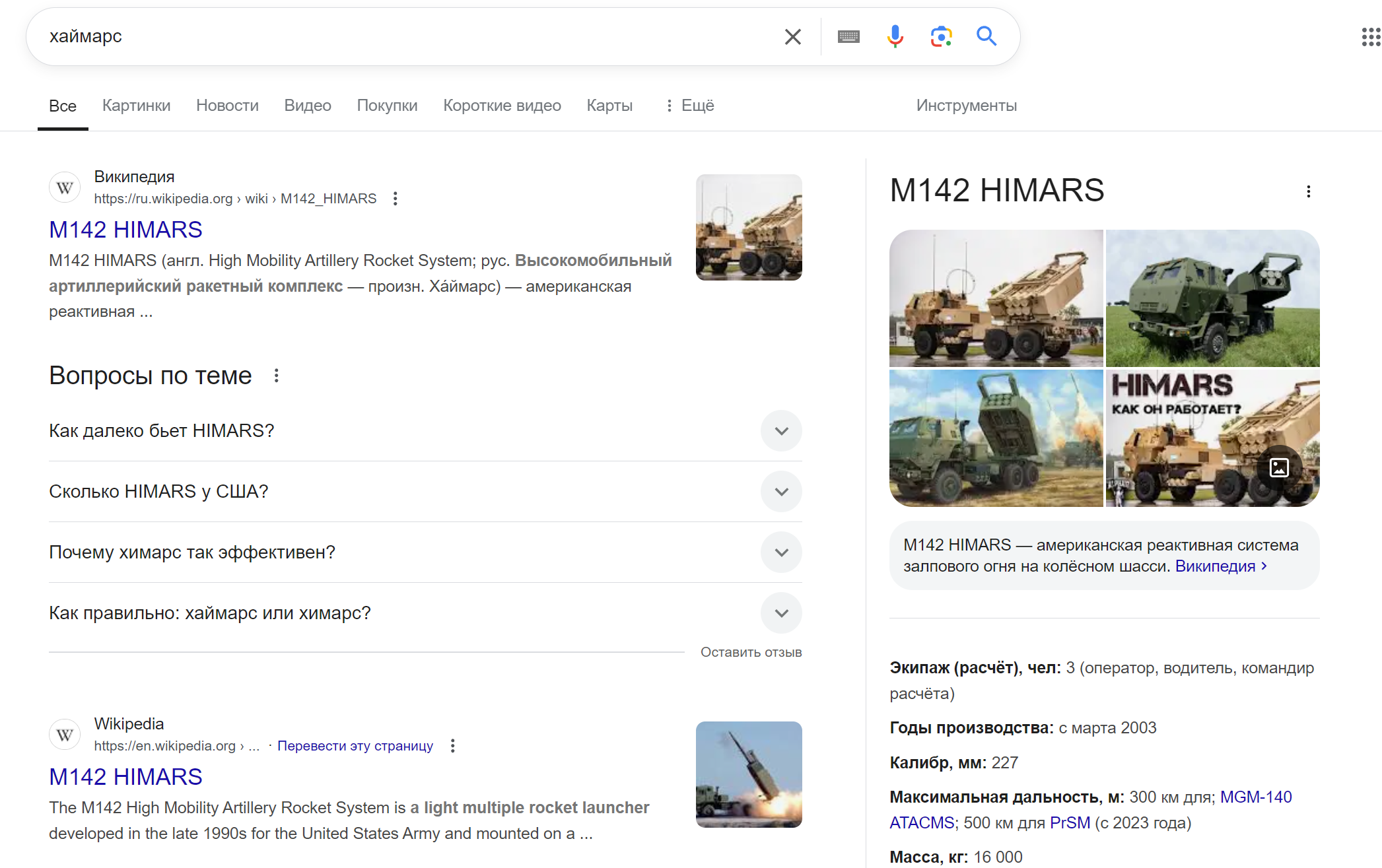The image size is (1382, 868).
Task: Click the Wikipedia favicon of the Википедия result
Action: [65, 188]
